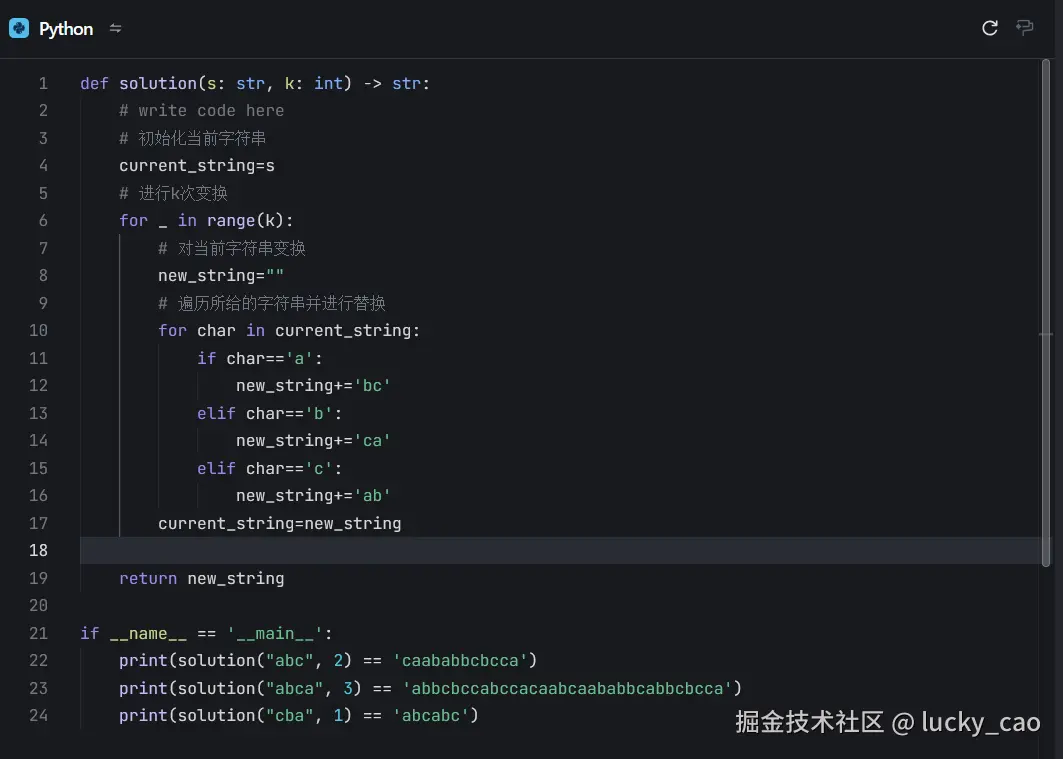Click the '# write code here' comment

click(201, 110)
